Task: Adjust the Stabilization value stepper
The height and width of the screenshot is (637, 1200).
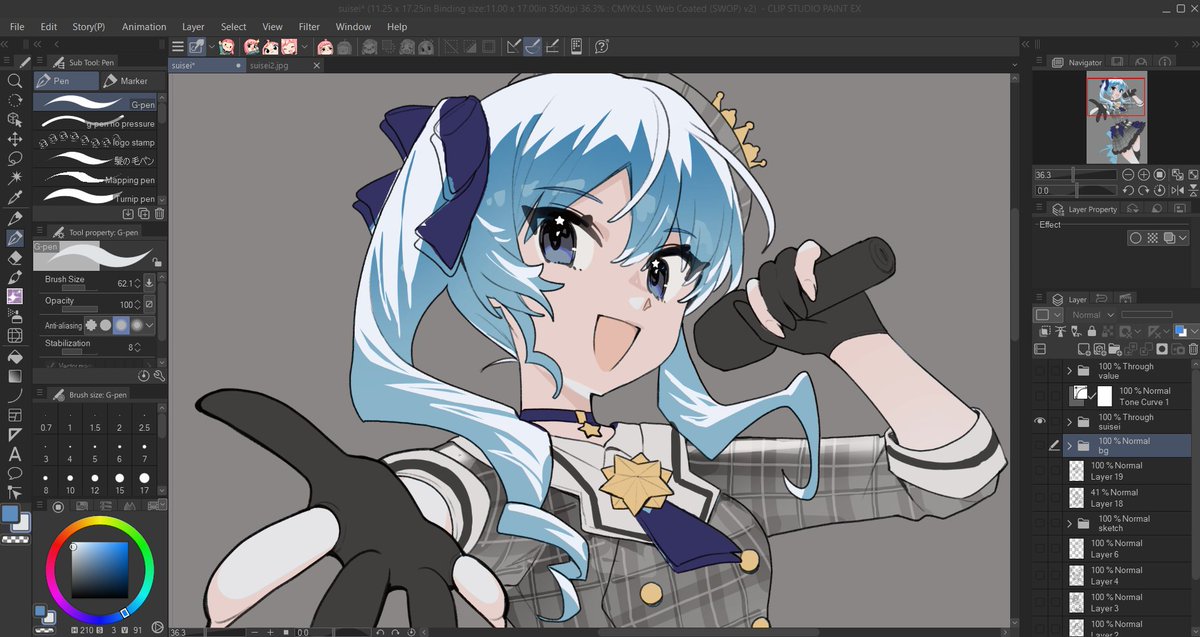Action: tap(136, 347)
